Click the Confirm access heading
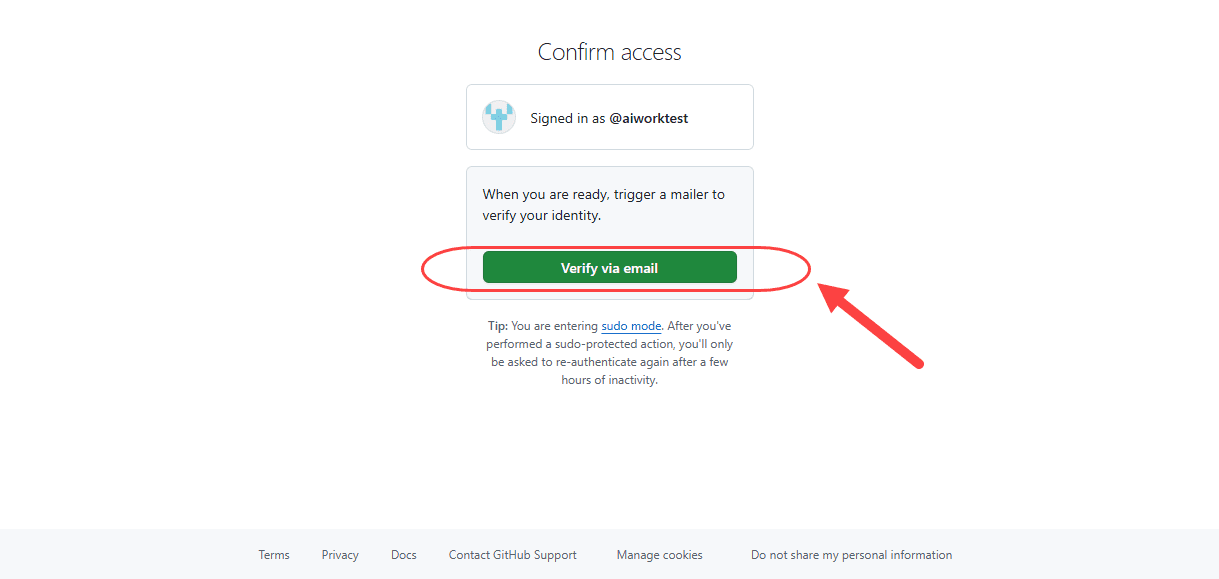The width and height of the screenshot is (1219, 579). click(x=610, y=52)
